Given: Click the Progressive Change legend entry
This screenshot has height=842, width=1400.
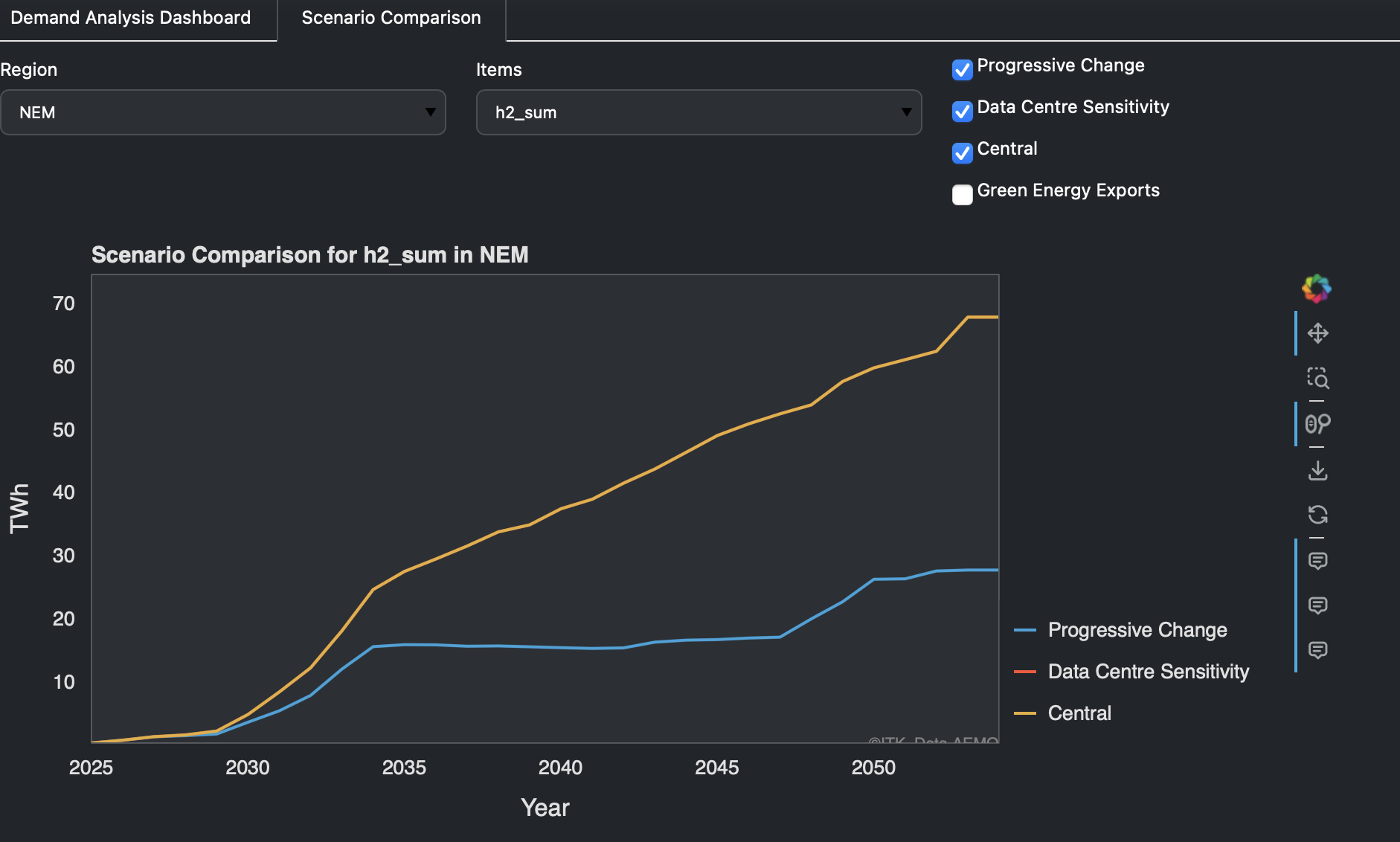Looking at the screenshot, I should click(1137, 630).
